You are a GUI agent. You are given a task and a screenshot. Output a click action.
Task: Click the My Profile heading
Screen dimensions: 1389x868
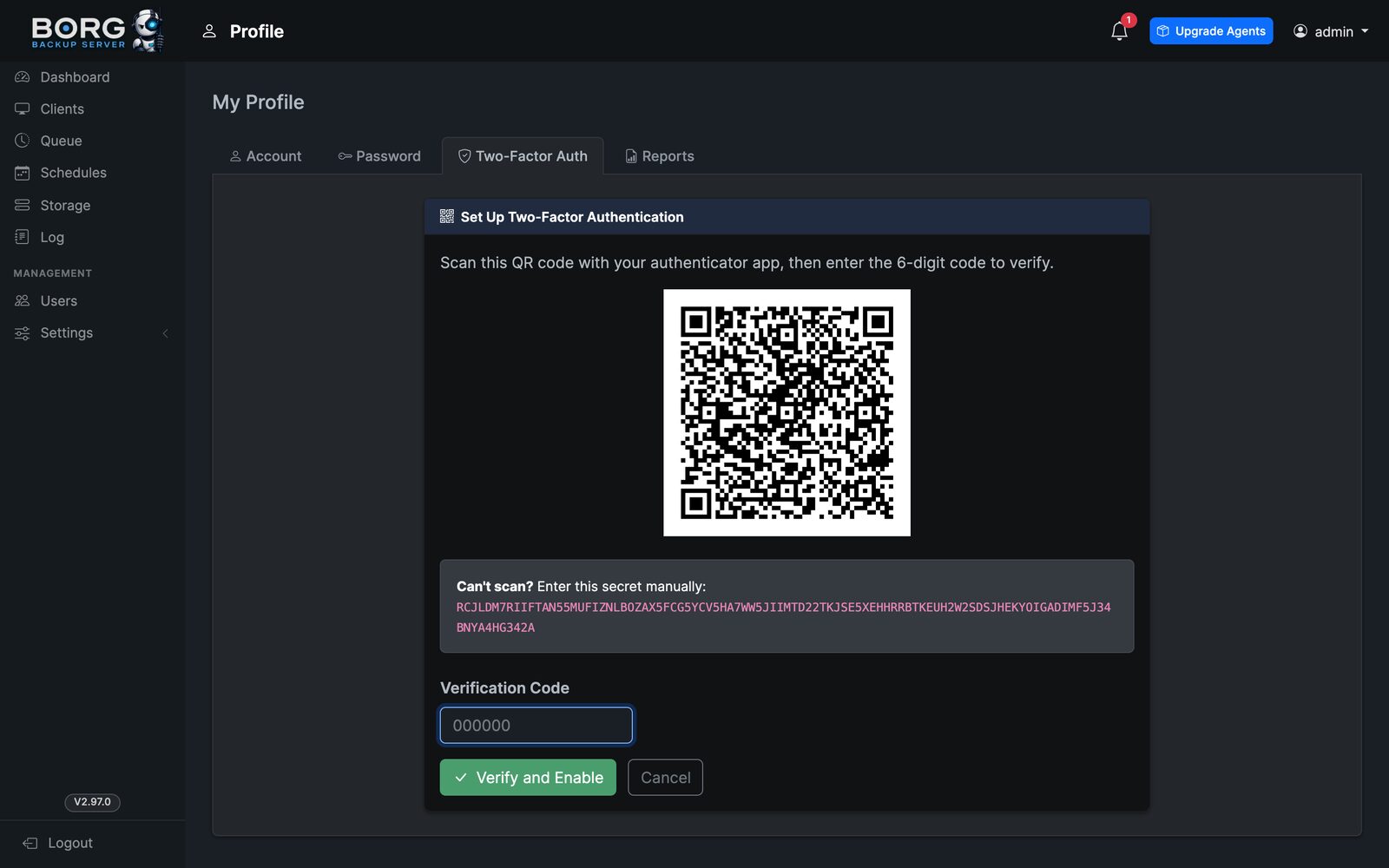(259, 102)
